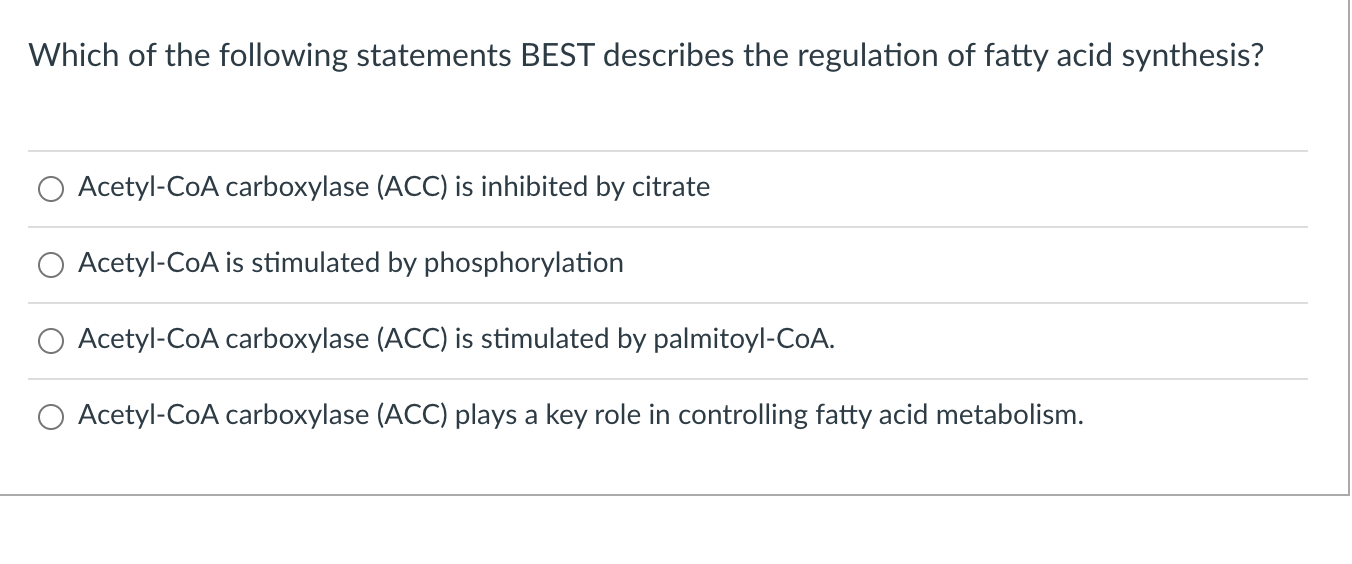This screenshot has height=564, width=1352.
Task: Click answer text mentioning palmitoyl-CoA
Action: (457, 339)
